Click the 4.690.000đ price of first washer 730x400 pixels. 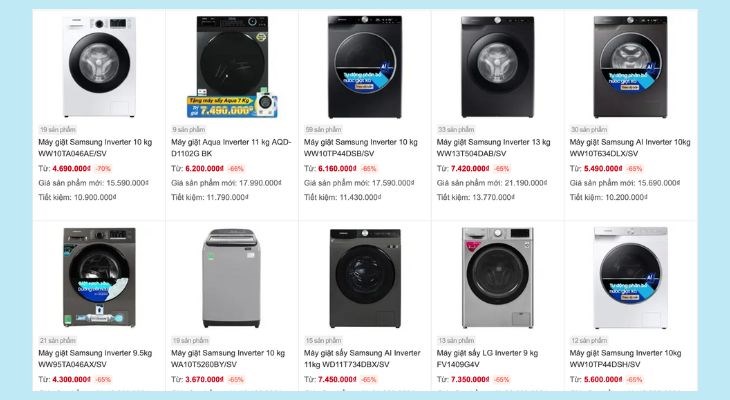click(72, 169)
